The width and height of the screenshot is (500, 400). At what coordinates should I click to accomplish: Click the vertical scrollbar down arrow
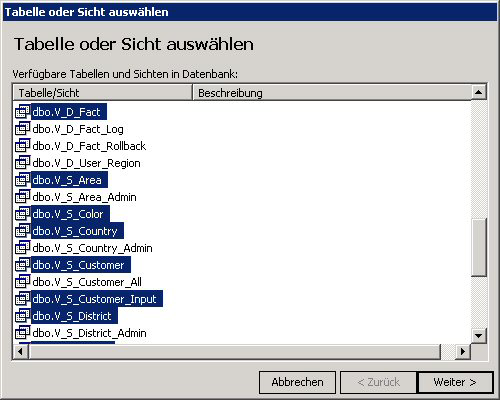click(479, 335)
